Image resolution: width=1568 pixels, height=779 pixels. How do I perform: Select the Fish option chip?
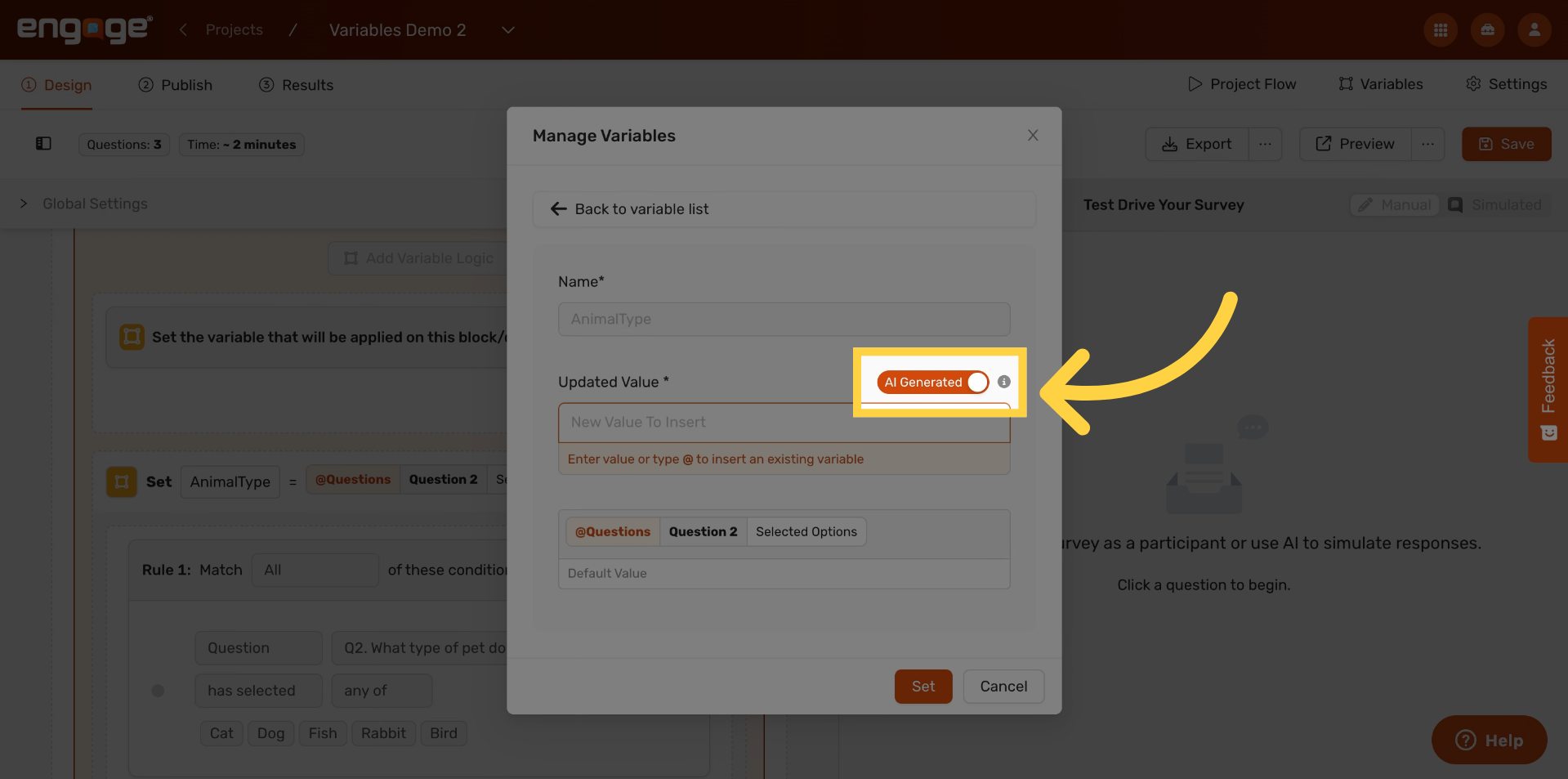coord(323,733)
